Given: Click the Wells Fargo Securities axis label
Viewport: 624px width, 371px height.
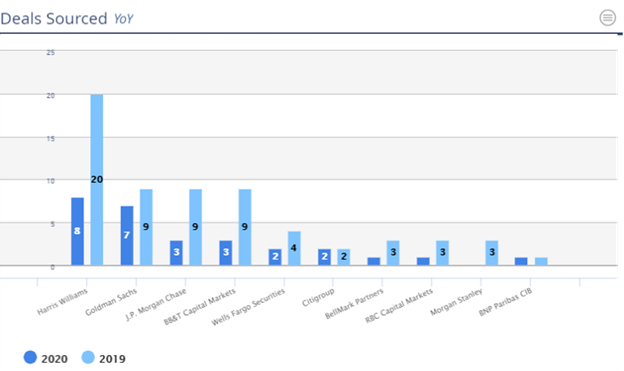Looking at the screenshot, I should pos(248,307).
